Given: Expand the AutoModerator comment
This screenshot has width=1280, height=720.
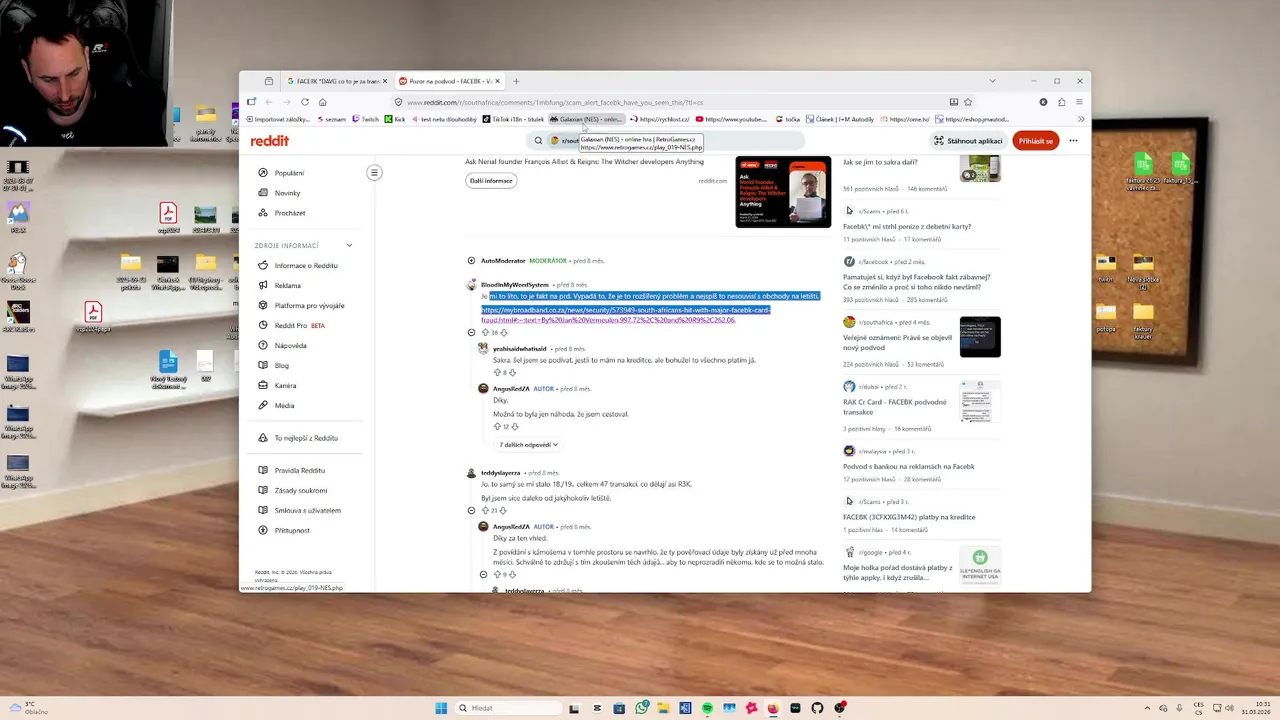Looking at the screenshot, I should pos(471,261).
